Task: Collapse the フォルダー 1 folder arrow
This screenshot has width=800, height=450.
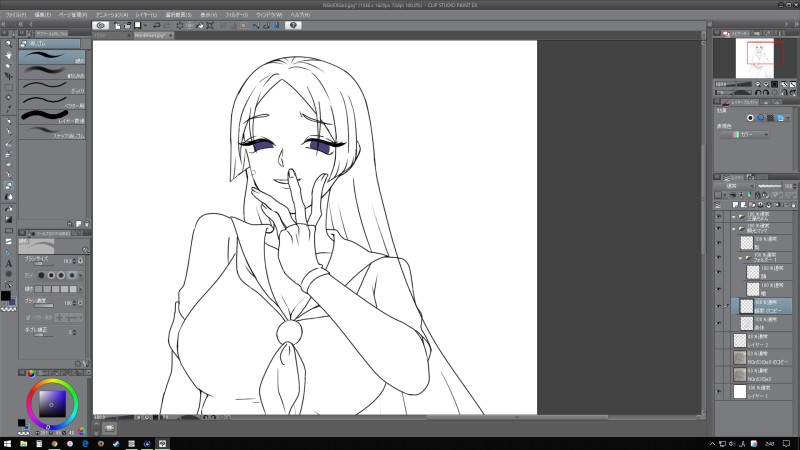Action: click(740, 258)
